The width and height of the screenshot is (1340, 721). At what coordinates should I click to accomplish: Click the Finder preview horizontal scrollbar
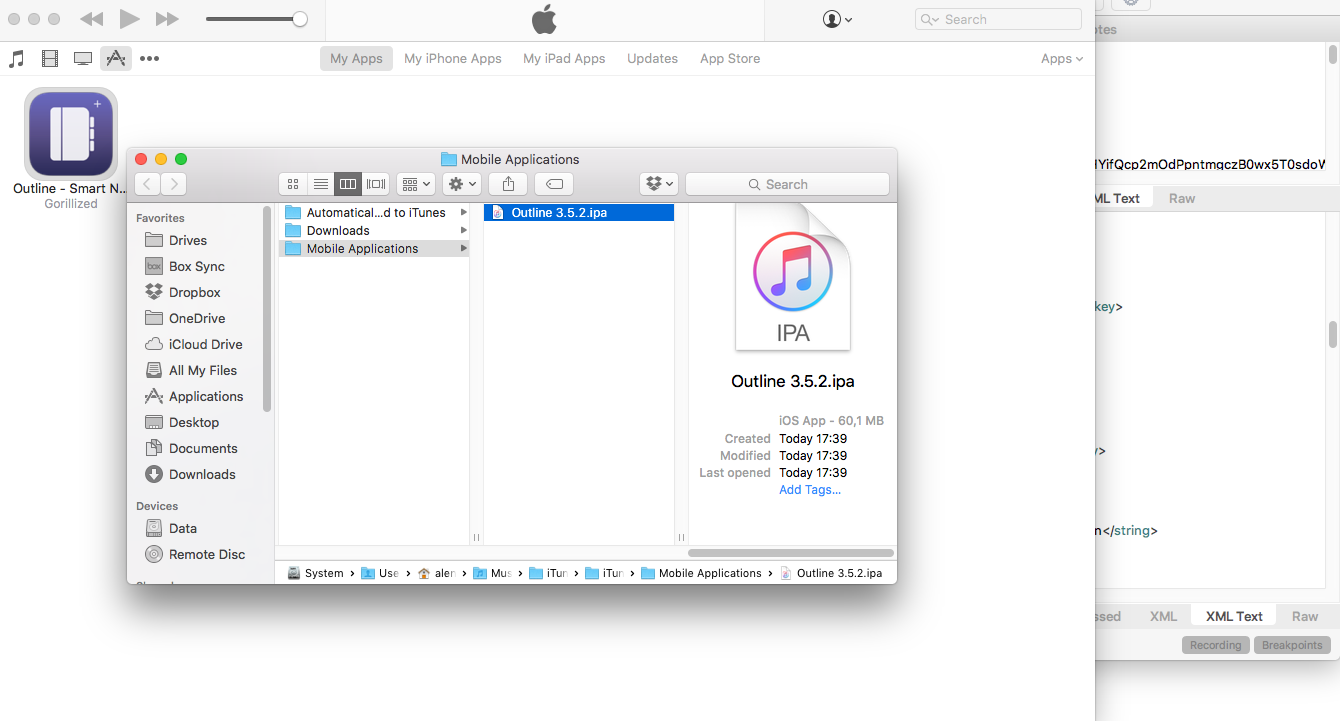(x=791, y=553)
